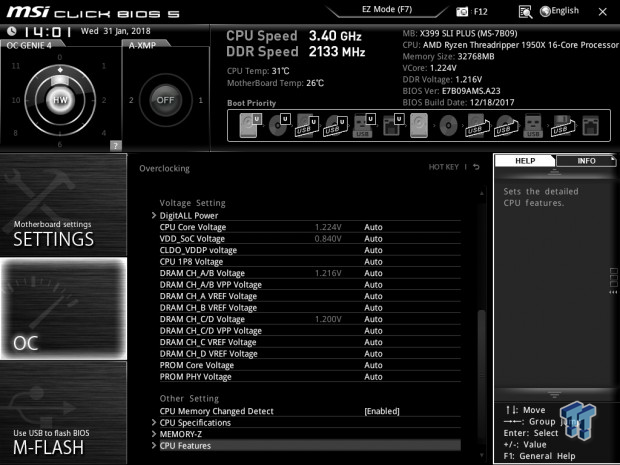The height and width of the screenshot is (465, 620).
Task: Click the 0.840V VDD_SoC reading
Action: click(x=328, y=238)
